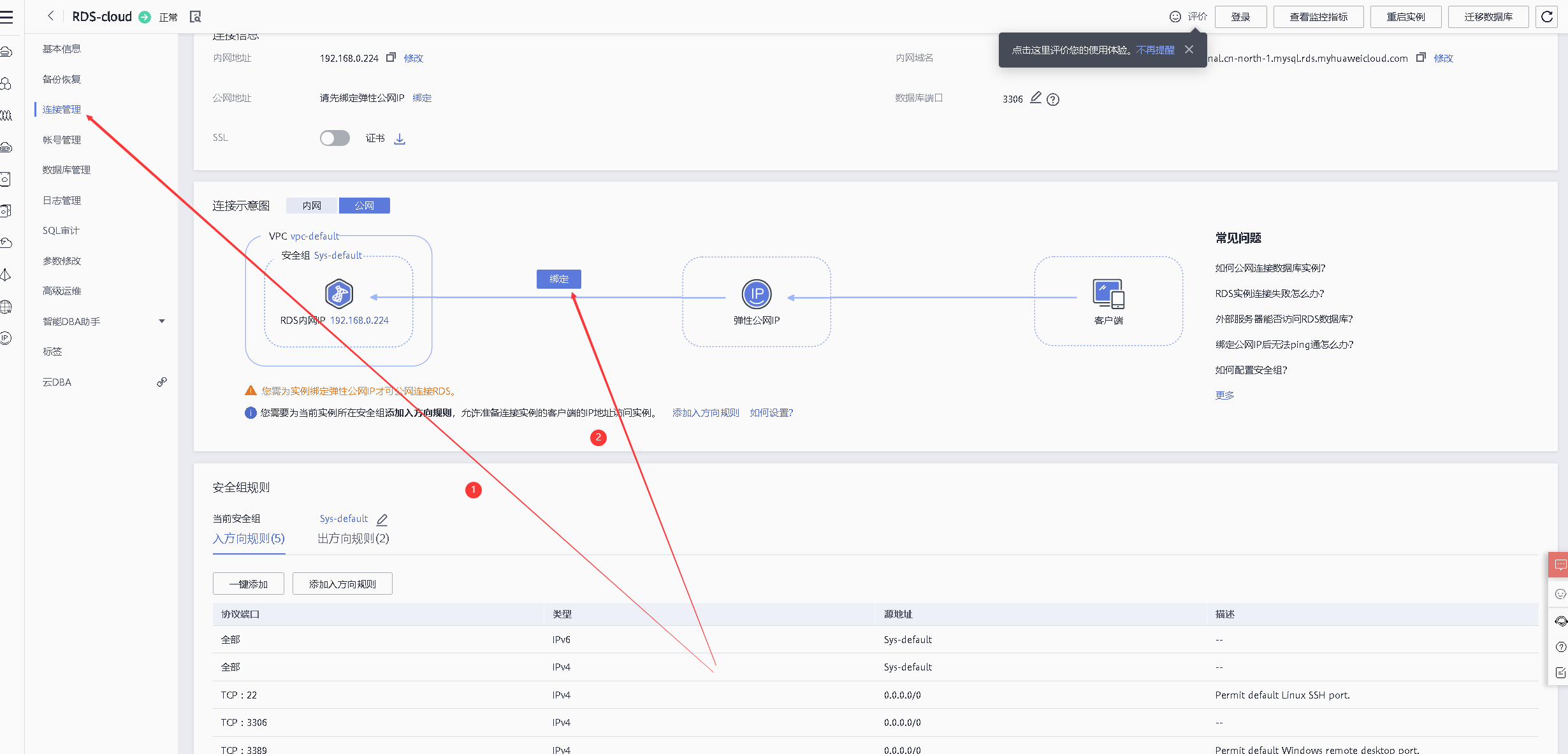Click the 绑定 button in the diagram
Screen dimensions: 1568x754
pos(558,279)
